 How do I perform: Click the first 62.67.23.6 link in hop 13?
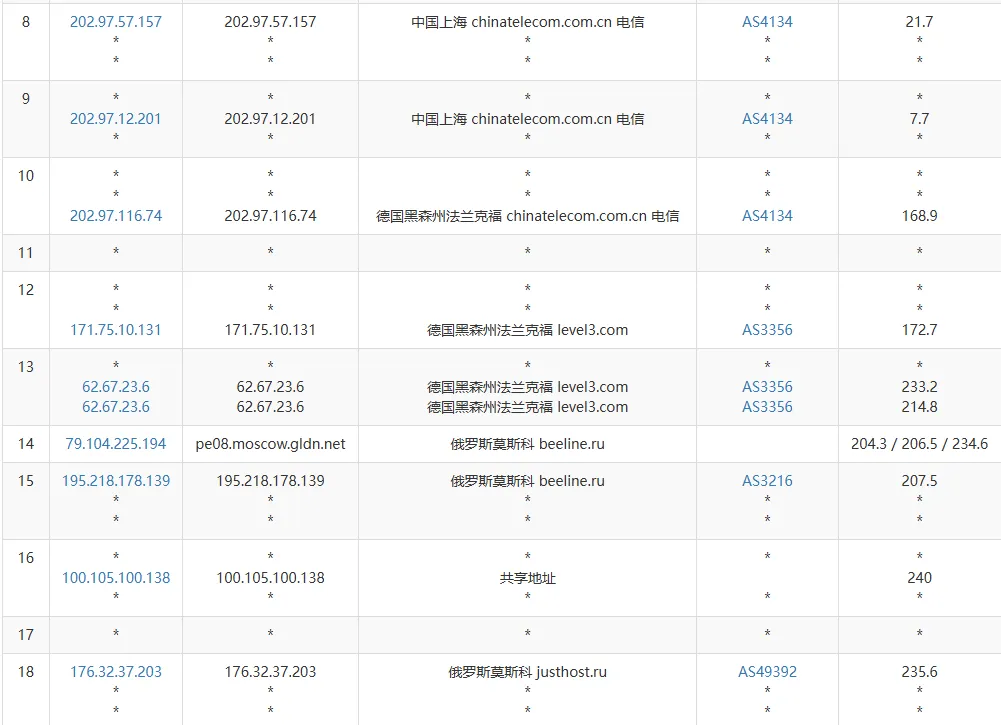point(116,387)
